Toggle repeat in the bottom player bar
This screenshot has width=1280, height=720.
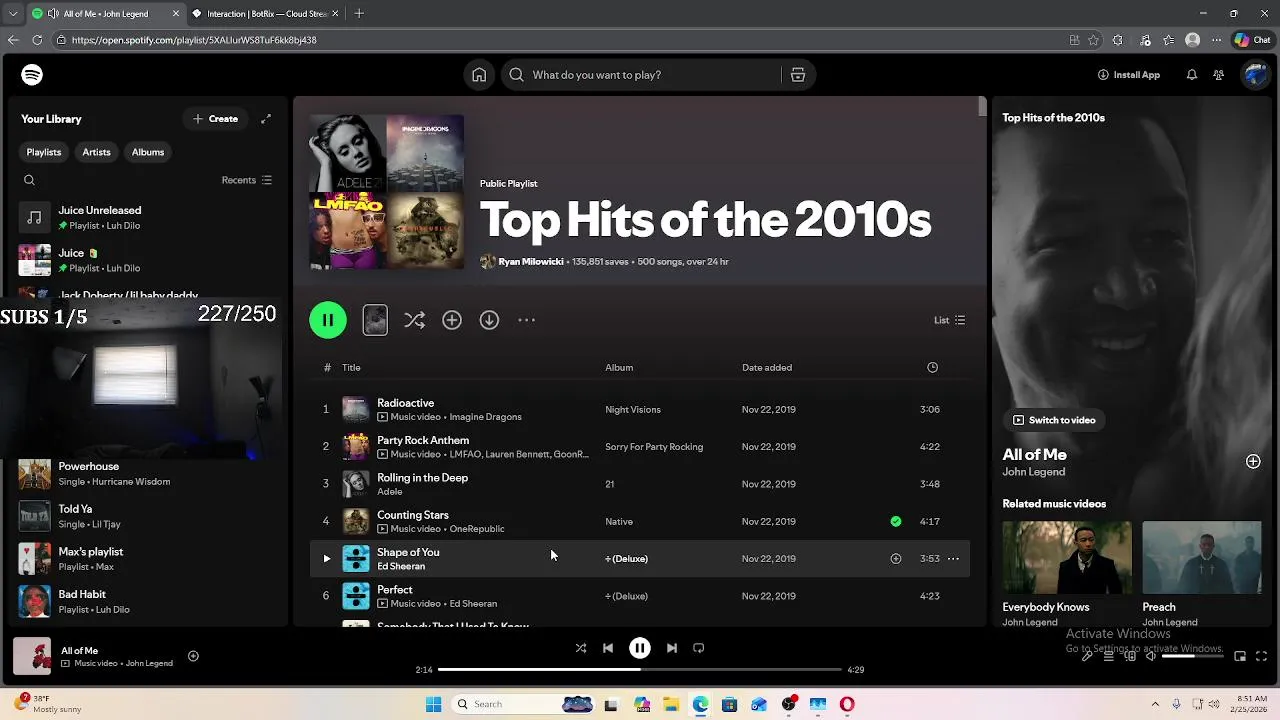[699, 648]
